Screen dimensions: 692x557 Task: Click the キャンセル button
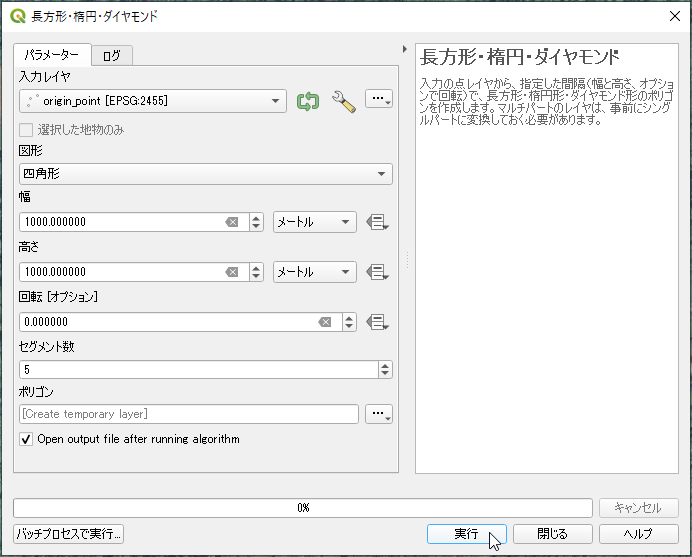pyautogui.click(x=639, y=508)
